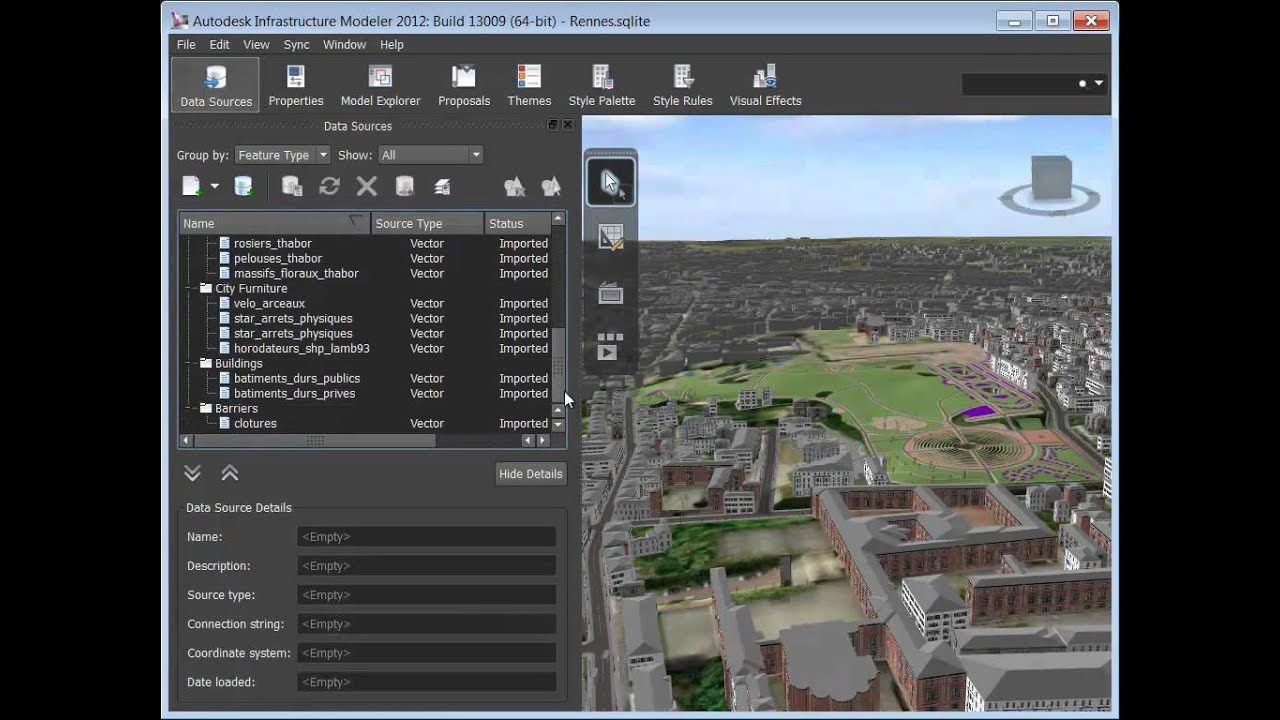The width and height of the screenshot is (1280, 720).
Task: Activate the Select tool in viewport toolbar
Action: pos(610,183)
